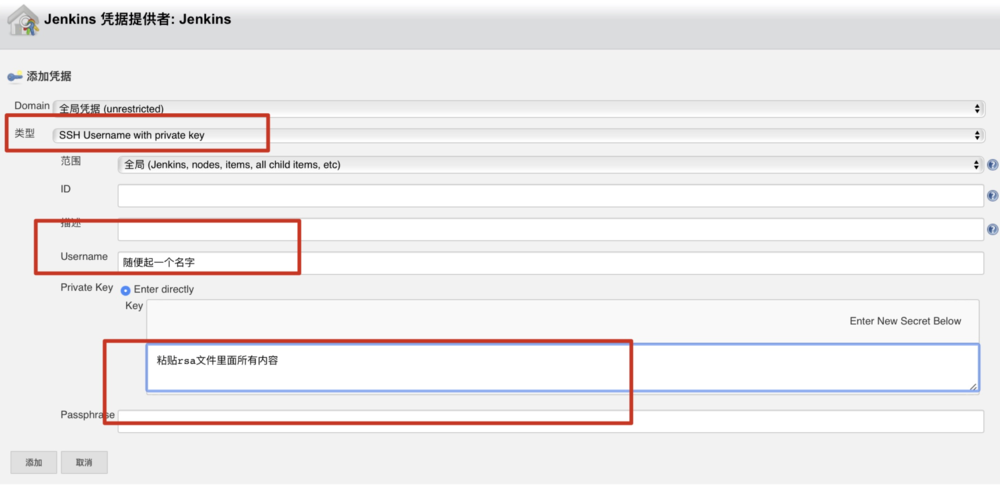The width and height of the screenshot is (1000, 493).
Task: Select the Enter directly radio button
Action: [126, 290]
